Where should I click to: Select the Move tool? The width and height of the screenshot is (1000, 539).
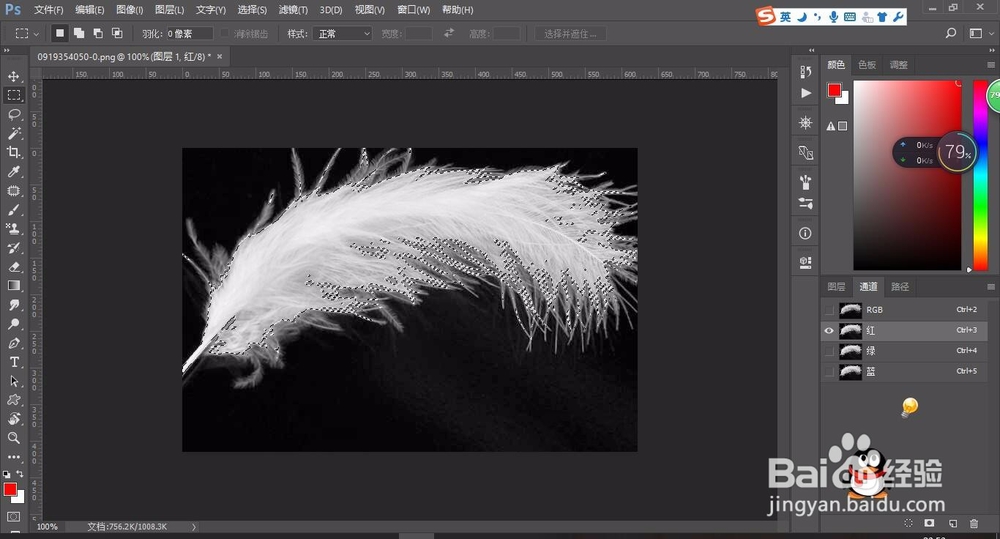pos(13,77)
